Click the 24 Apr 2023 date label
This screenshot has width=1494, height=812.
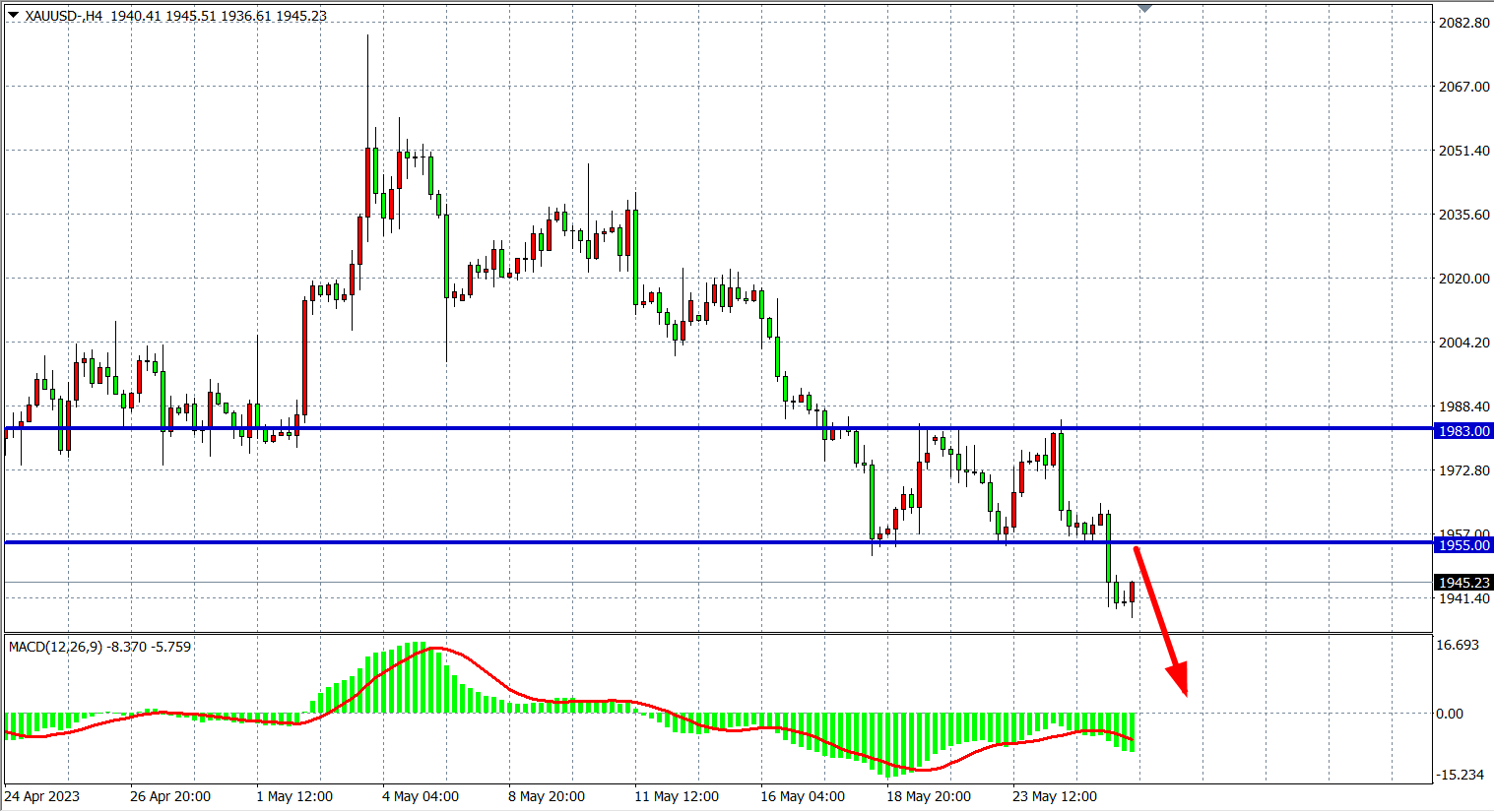[x=42, y=796]
